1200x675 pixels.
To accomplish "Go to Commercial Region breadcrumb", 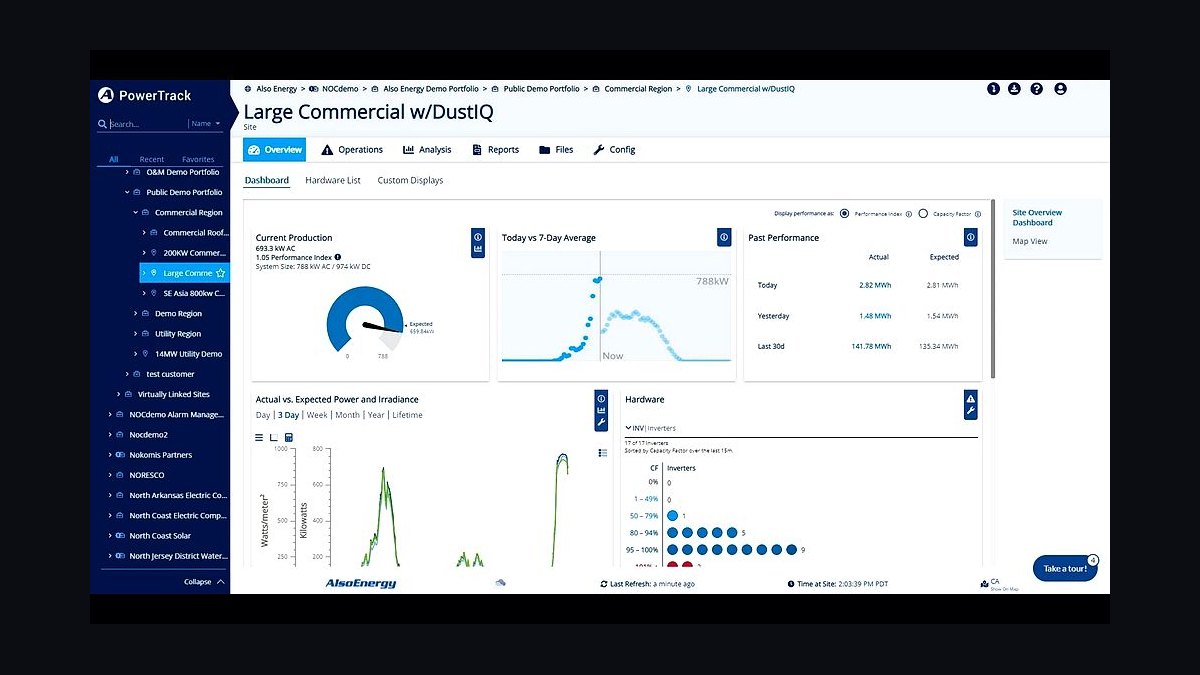I will click(638, 89).
